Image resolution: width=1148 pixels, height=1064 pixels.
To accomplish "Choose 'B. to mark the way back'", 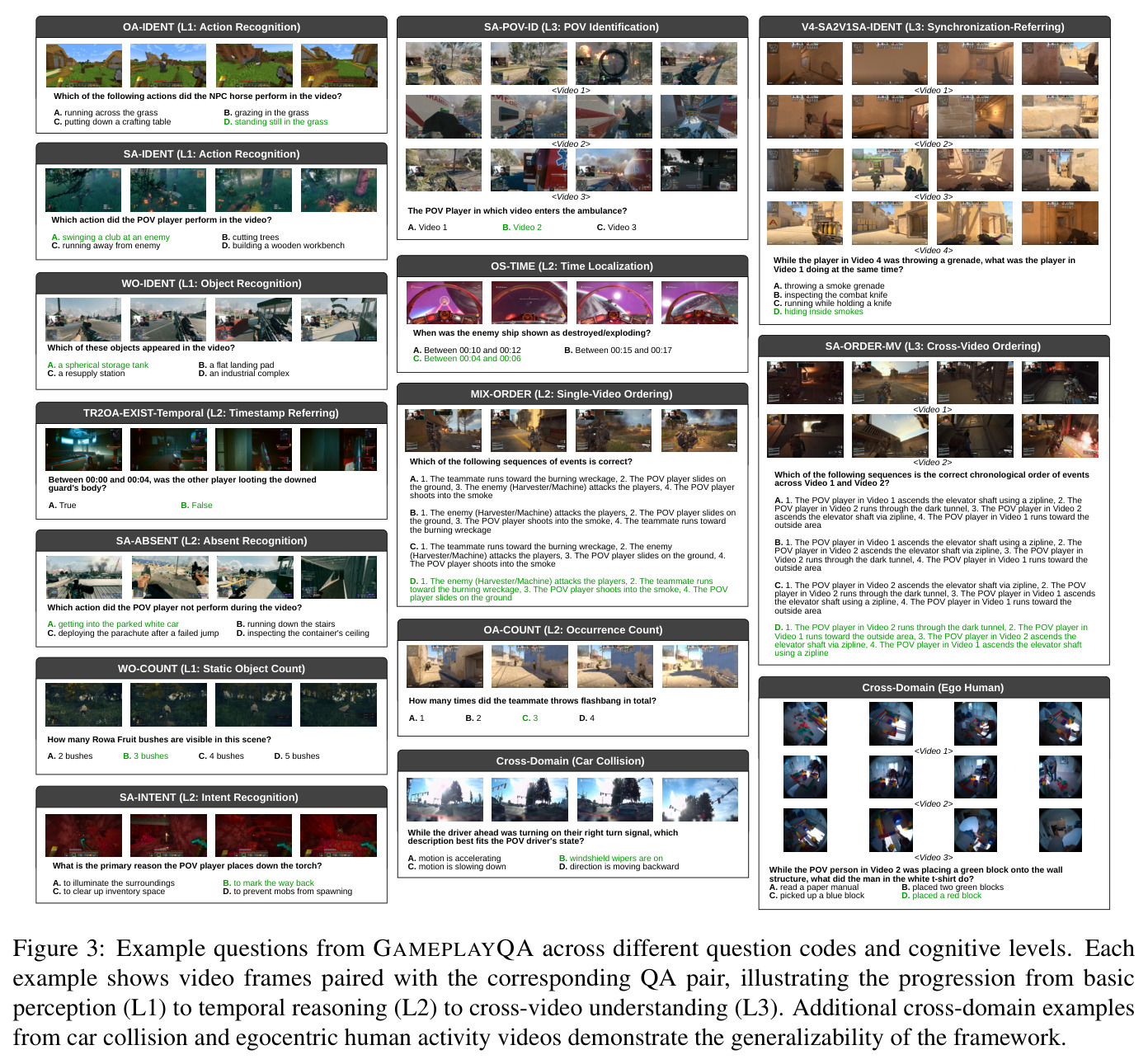I will [x=268, y=883].
